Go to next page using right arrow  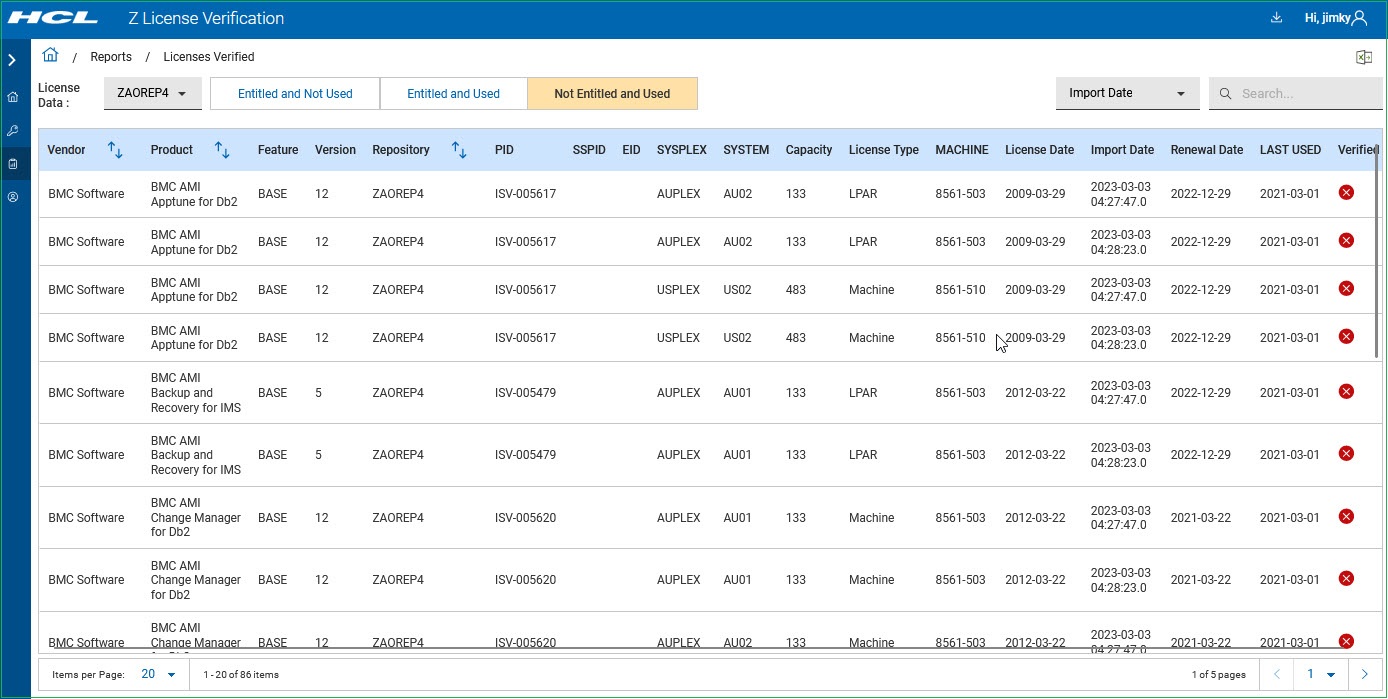tap(1364, 674)
